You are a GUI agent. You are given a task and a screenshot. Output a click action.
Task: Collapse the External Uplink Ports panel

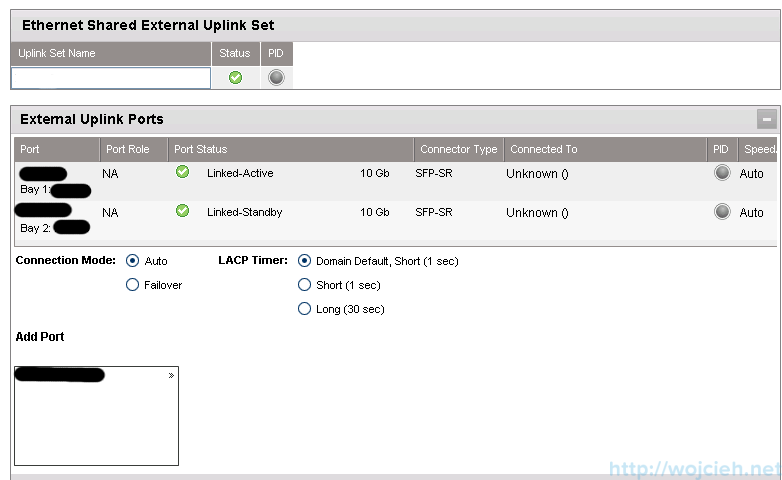[x=767, y=120]
